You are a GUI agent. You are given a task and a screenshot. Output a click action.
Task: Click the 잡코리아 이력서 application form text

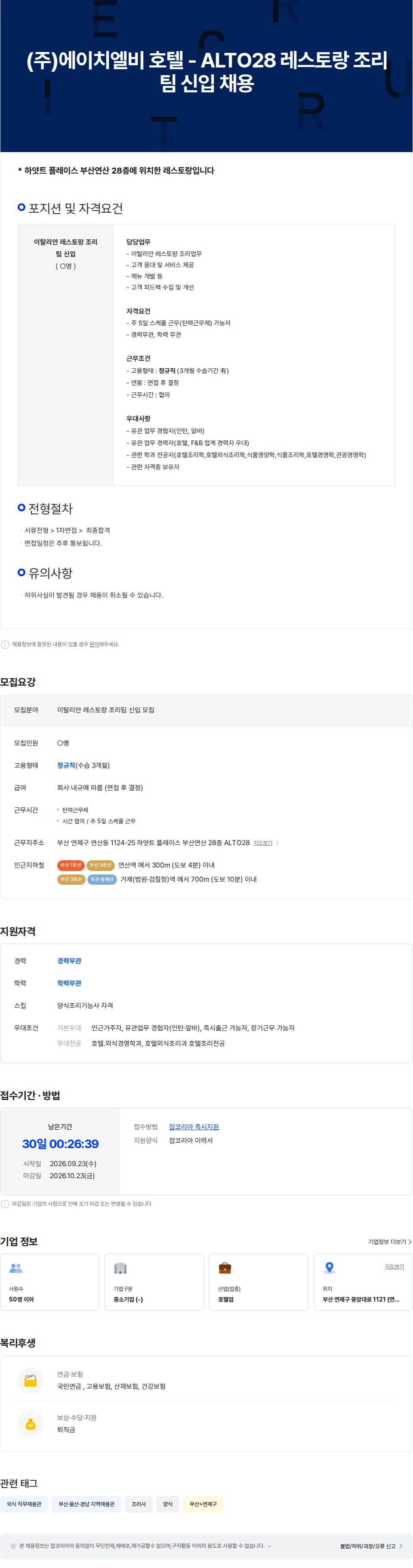(191, 1140)
